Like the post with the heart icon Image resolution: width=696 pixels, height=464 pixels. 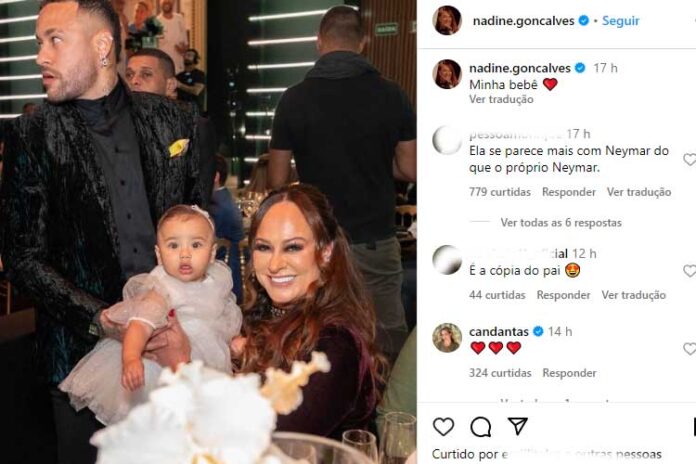[x=443, y=427]
